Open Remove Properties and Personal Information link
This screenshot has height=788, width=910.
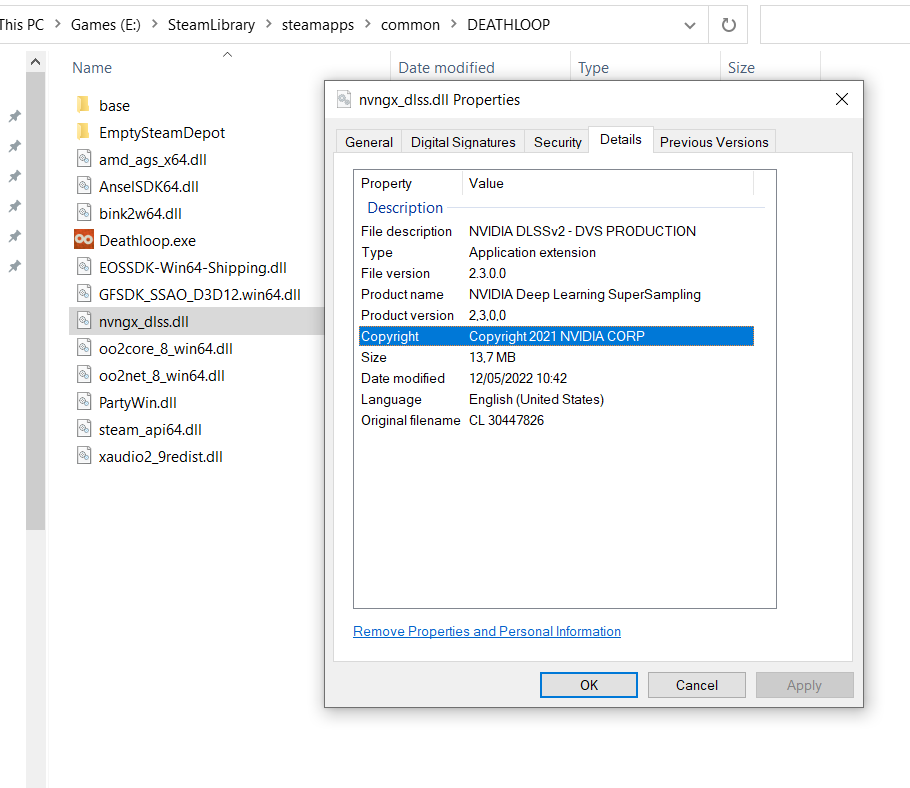pyautogui.click(x=487, y=631)
